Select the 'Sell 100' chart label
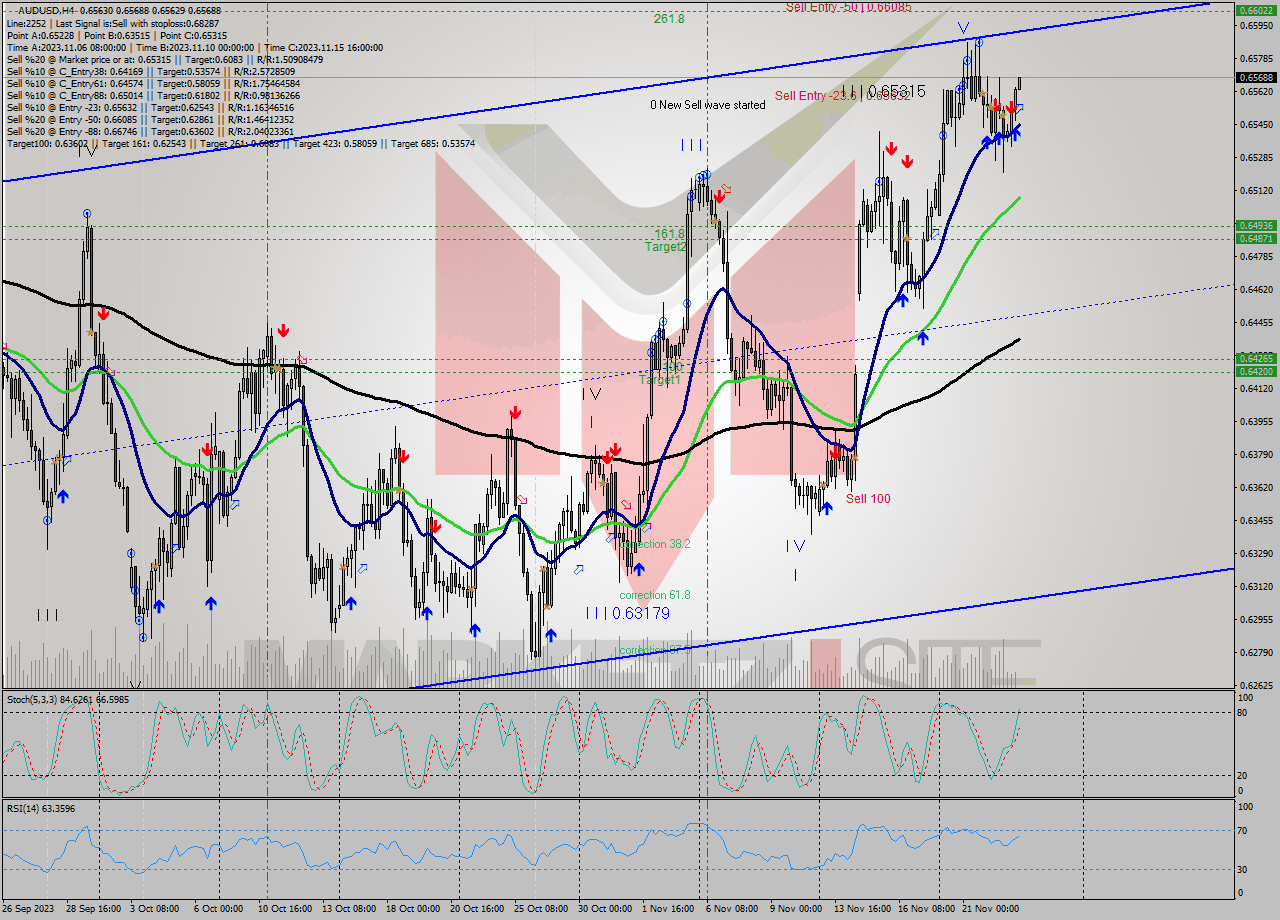Screen dimensions: 1280x920 [868, 499]
